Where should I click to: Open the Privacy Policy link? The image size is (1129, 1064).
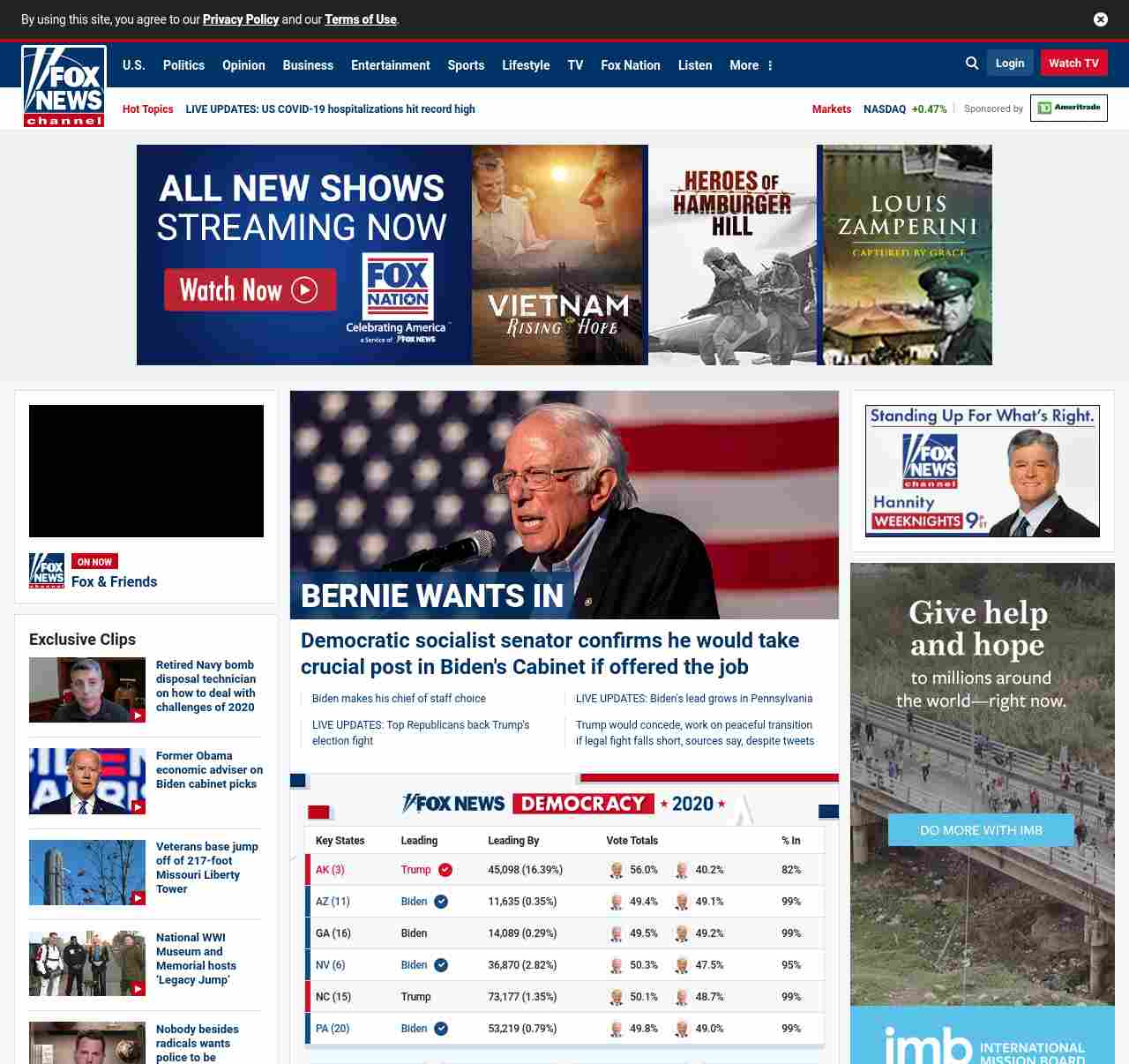[240, 19]
